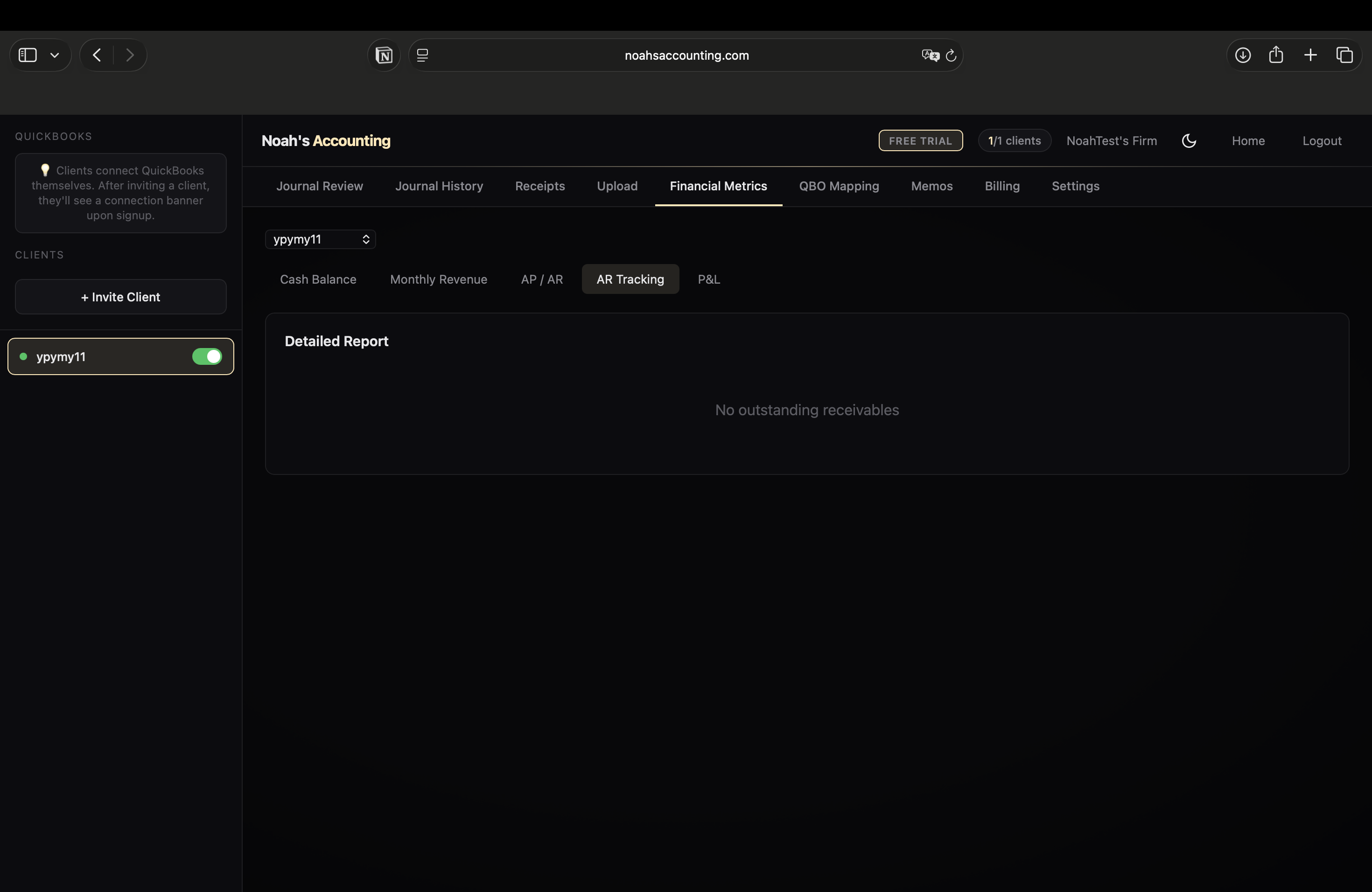Click the translate page icon
This screenshot has width=1372, height=892.
pyautogui.click(x=930, y=56)
